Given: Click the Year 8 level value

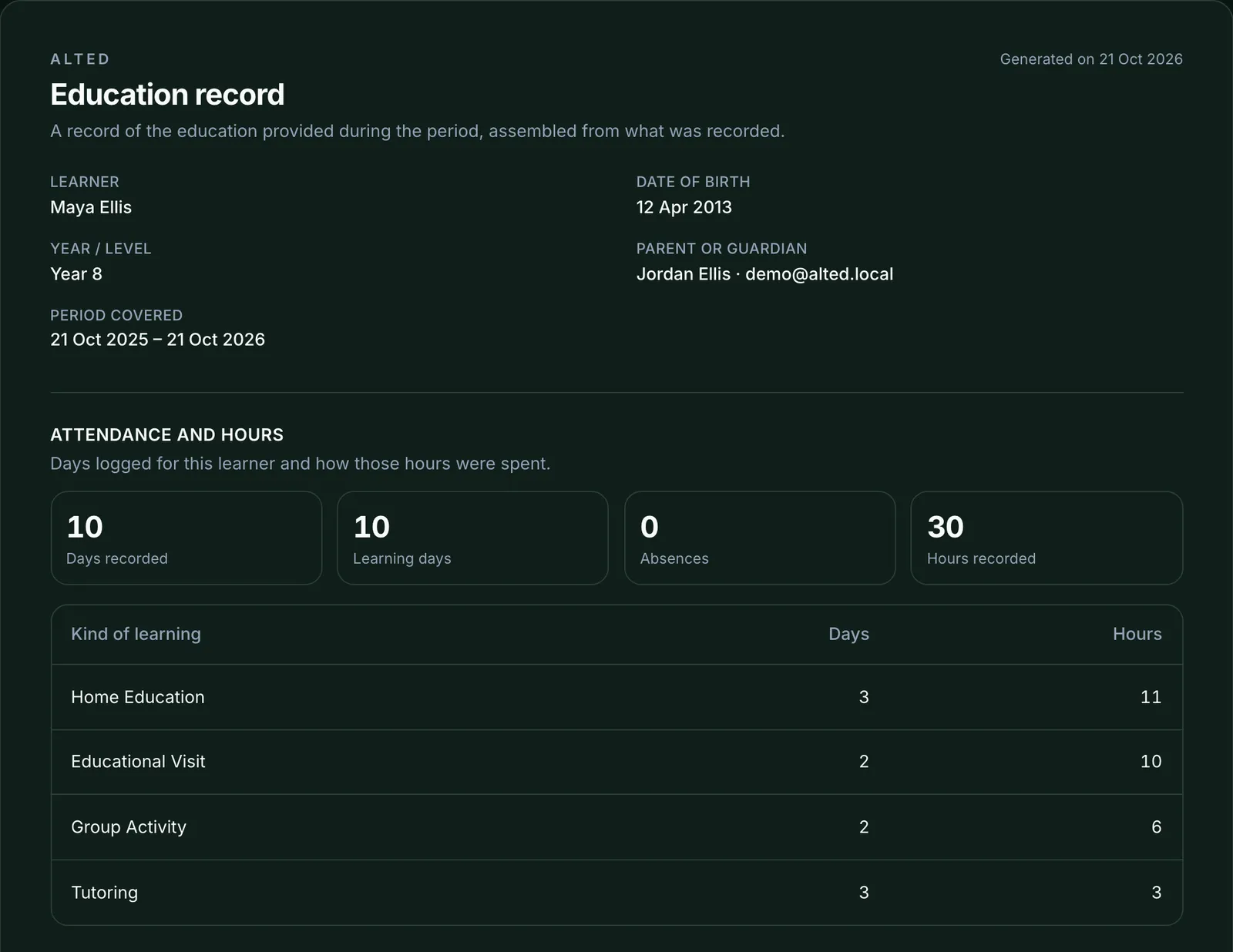Looking at the screenshot, I should click(76, 274).
